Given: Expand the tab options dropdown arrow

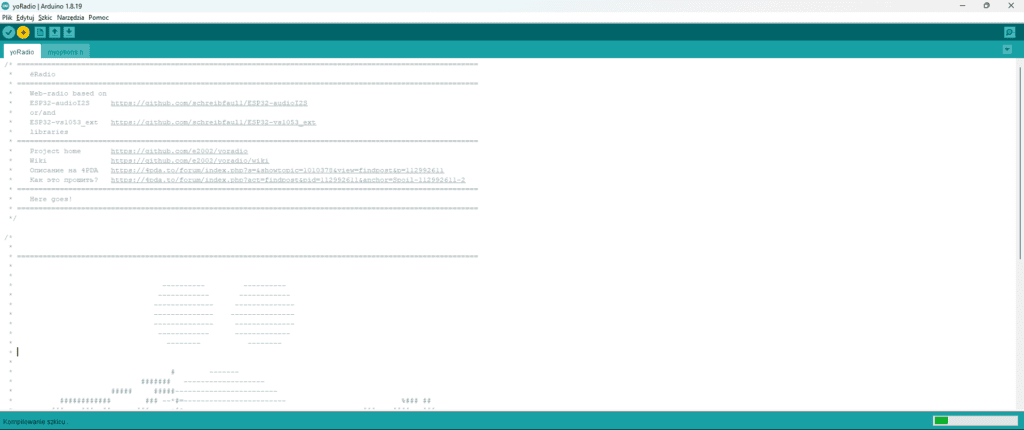Looking at the screenshot, I should pos(1009,51).
